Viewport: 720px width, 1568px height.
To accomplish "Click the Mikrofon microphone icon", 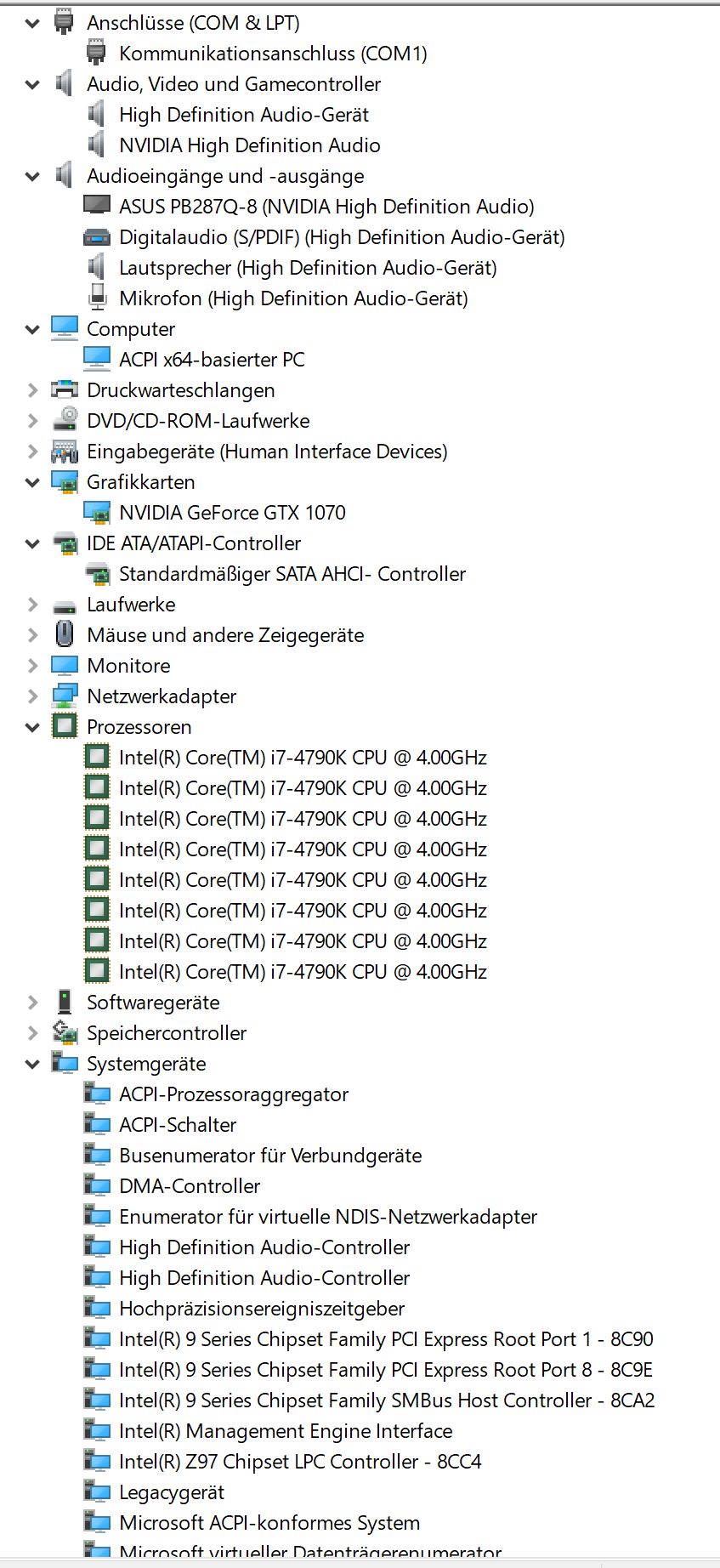I will (97, 298).
